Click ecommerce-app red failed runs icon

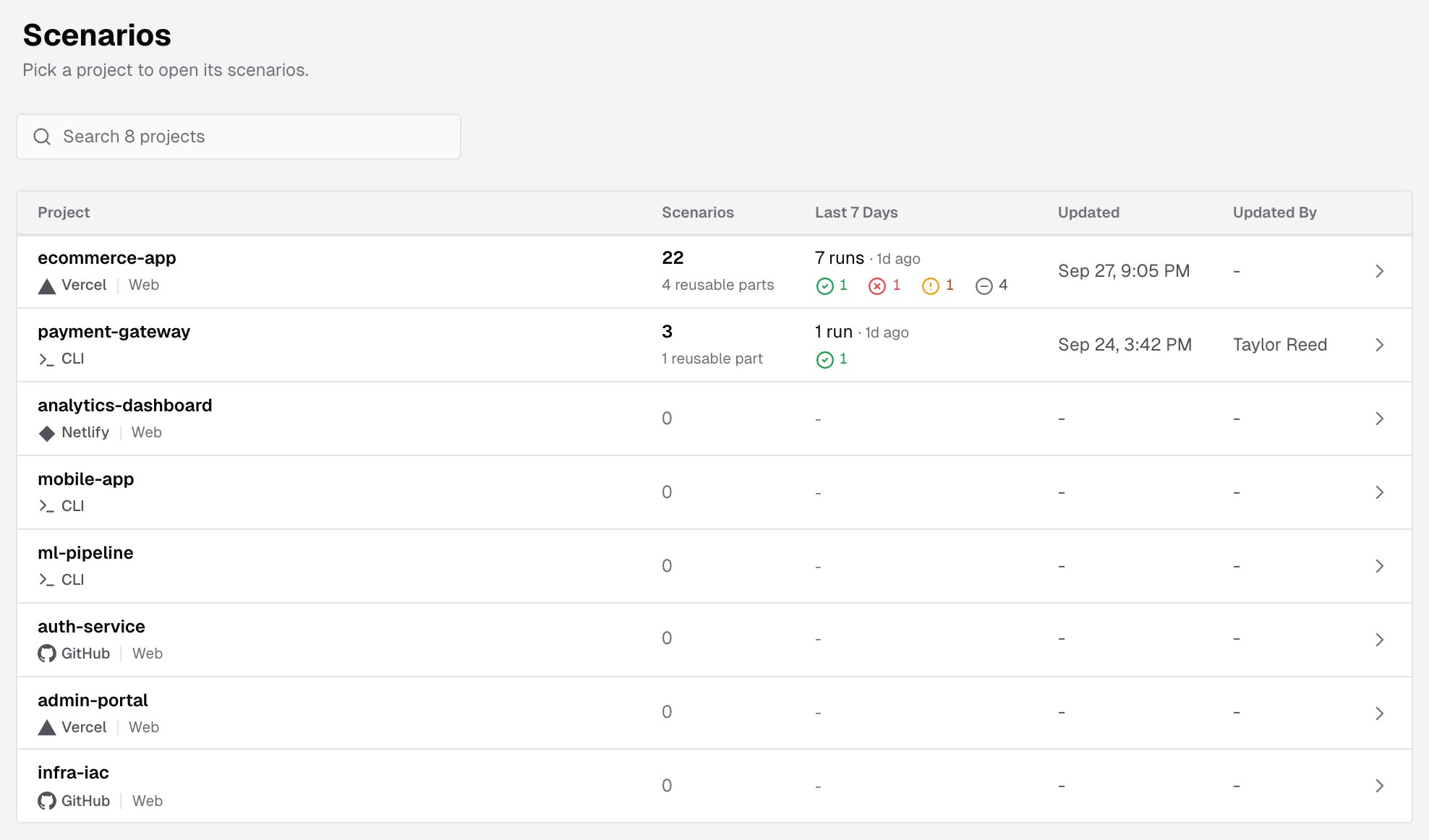[x=877, y=286]
